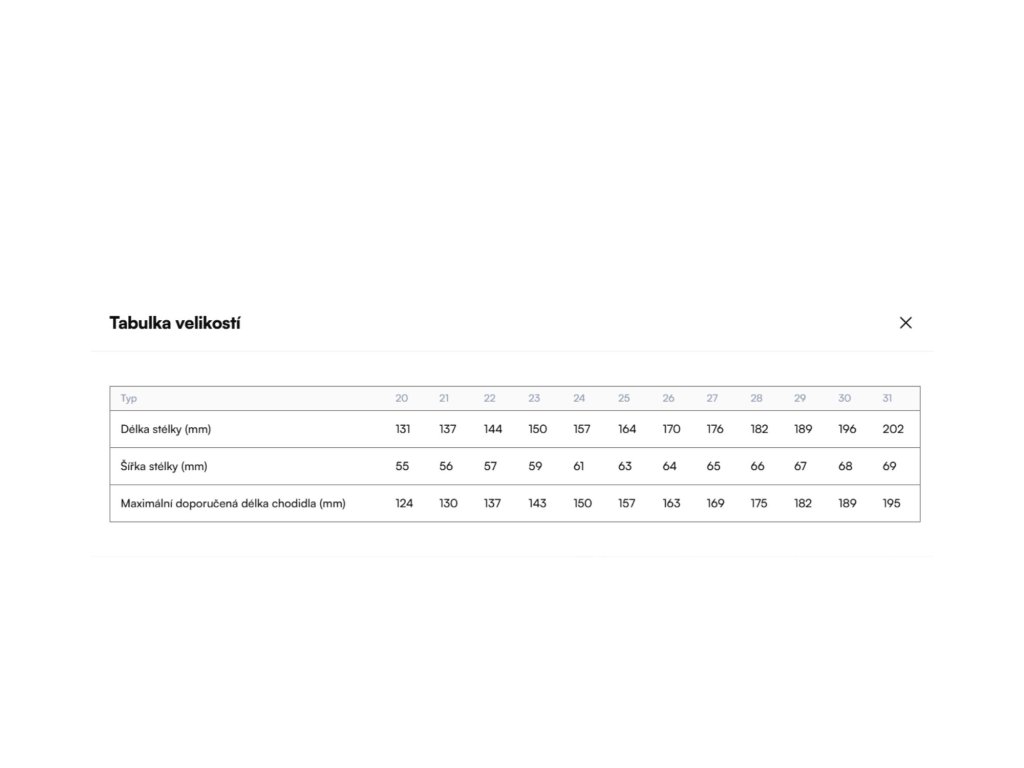Click insole length value 202
The height and width of the screenshot is (768, 1024).
[893, 429]
